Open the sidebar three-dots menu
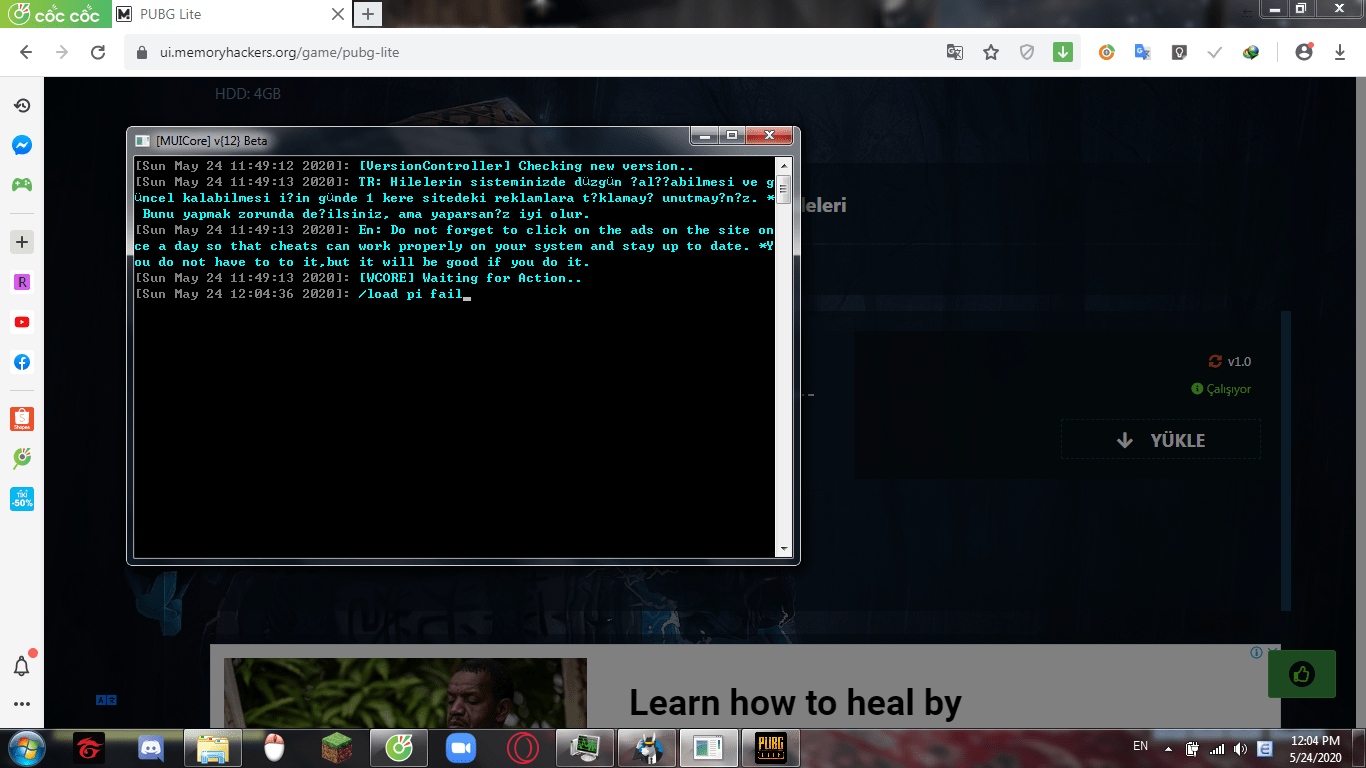This screenshot has width=1366, height=768. click(22, 704)
